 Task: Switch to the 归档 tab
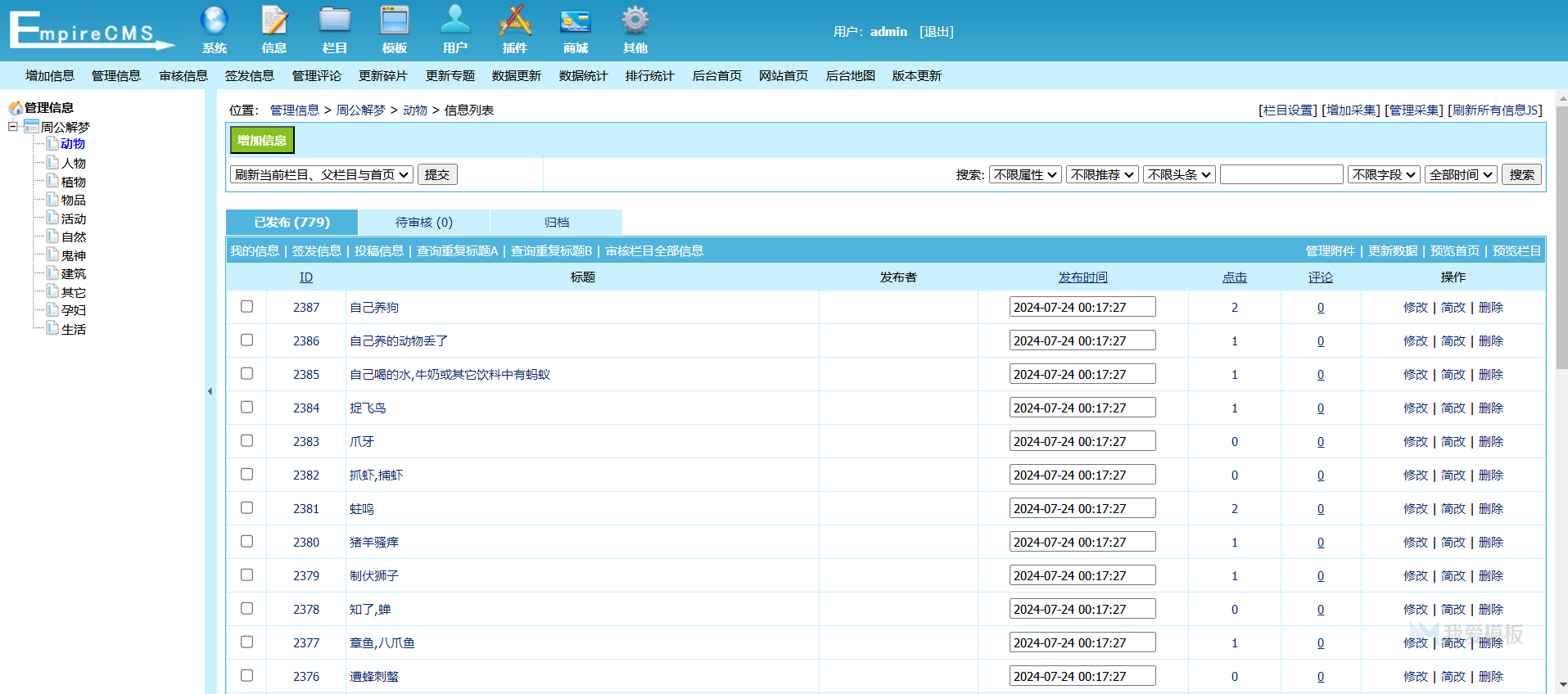(556, 222)
